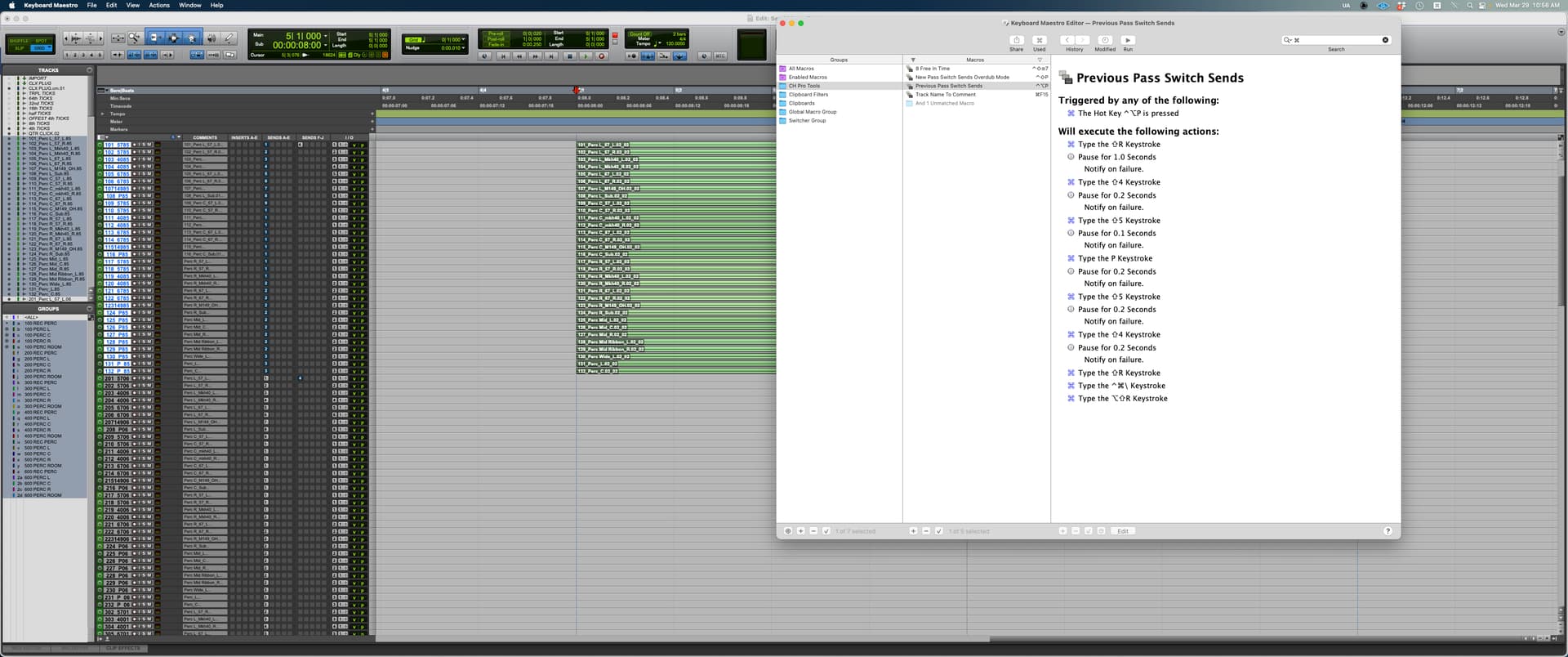Click Go to End in Pro Tools transport

(551, 56)
